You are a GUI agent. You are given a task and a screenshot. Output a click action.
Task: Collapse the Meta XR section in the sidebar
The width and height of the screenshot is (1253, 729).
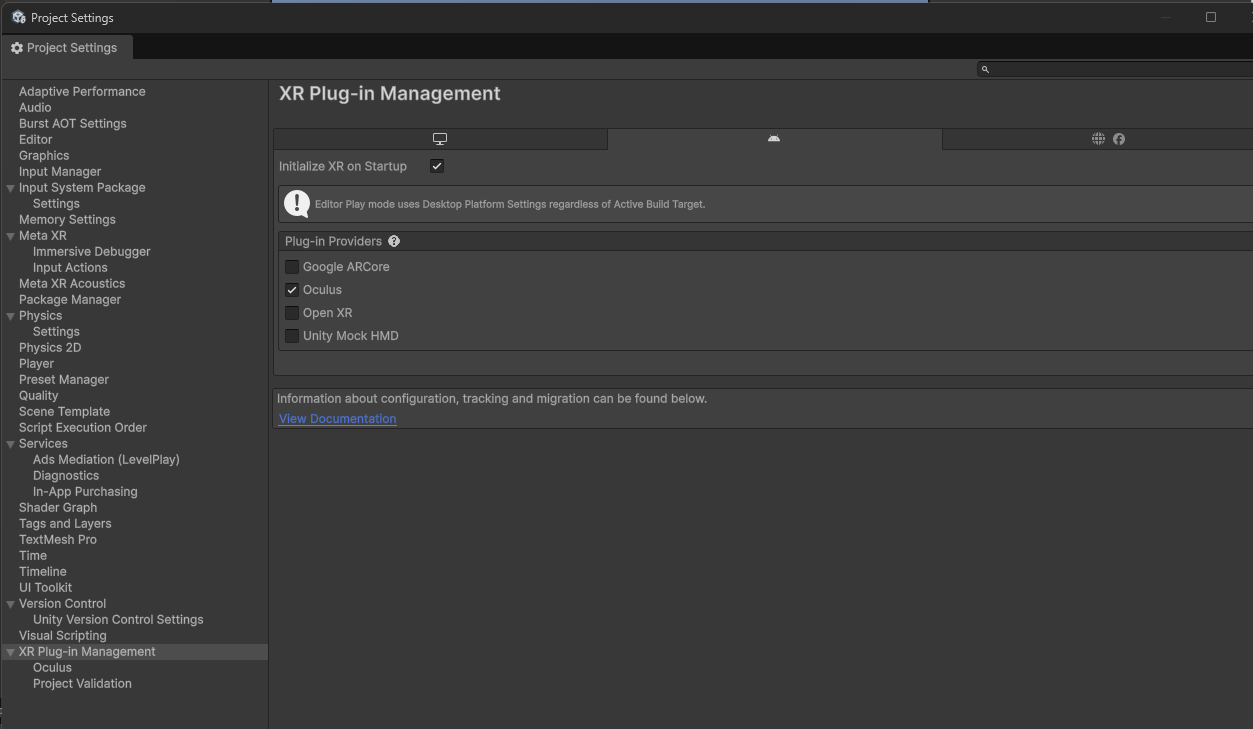(x=10, y=235)
